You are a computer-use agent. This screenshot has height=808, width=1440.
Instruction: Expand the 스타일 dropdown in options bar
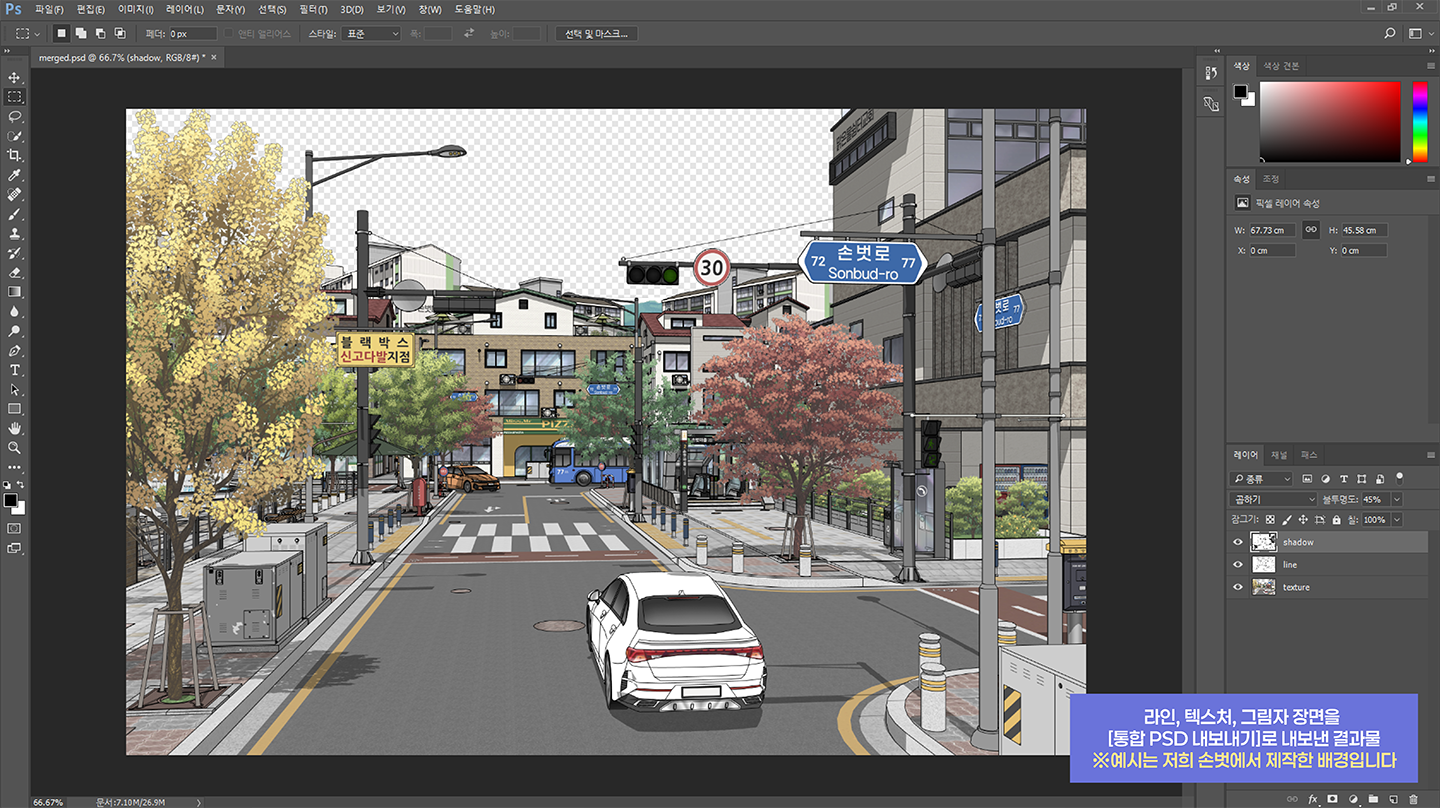[370, 33]
